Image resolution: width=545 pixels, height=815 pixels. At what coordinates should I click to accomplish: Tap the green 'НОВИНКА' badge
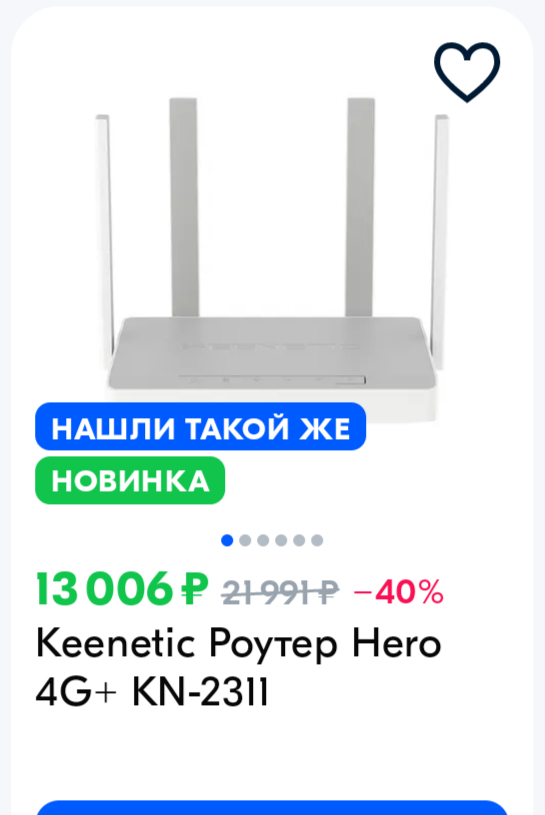click(130, 480)
